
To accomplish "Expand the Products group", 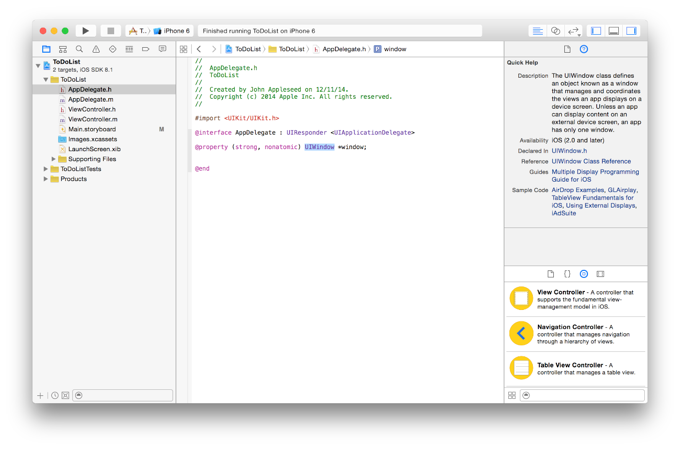I will (x=46, y=179).
